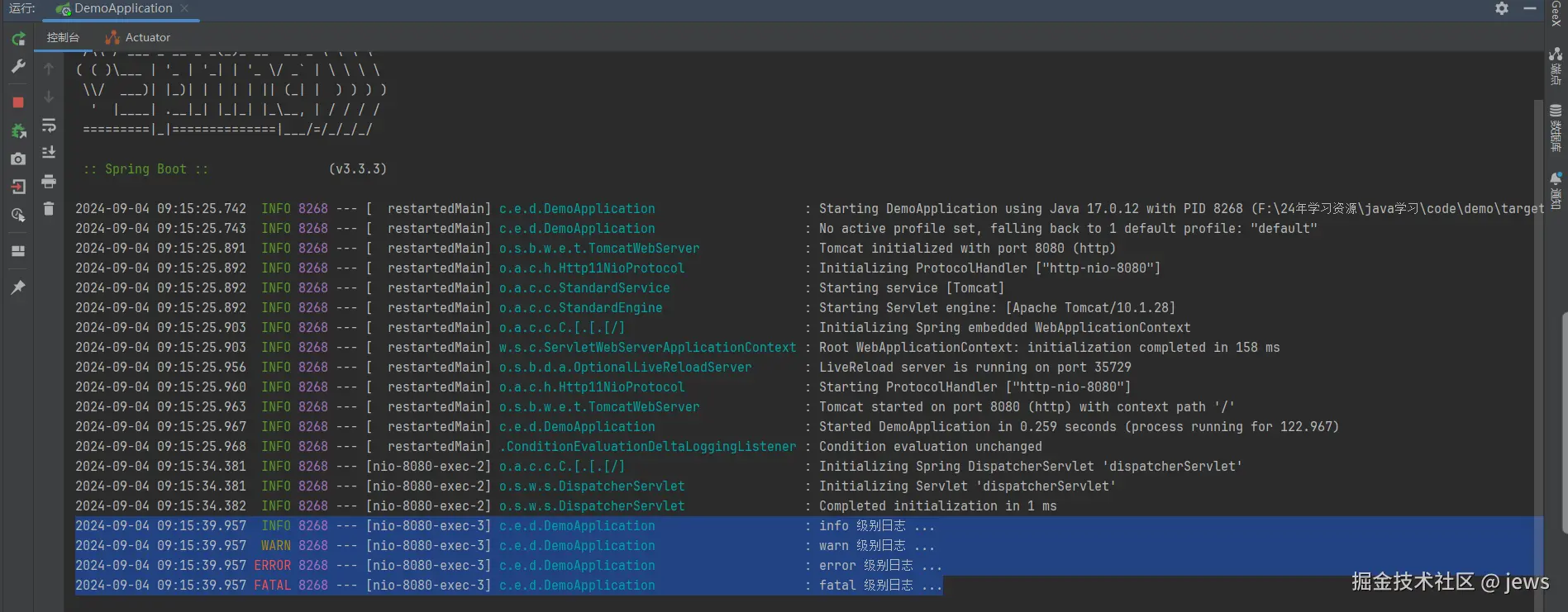Click logger w.s.c.ServletWebServerApplicationContext
This screenshot has height=612, width=1568.
click(x=648, y=348)
